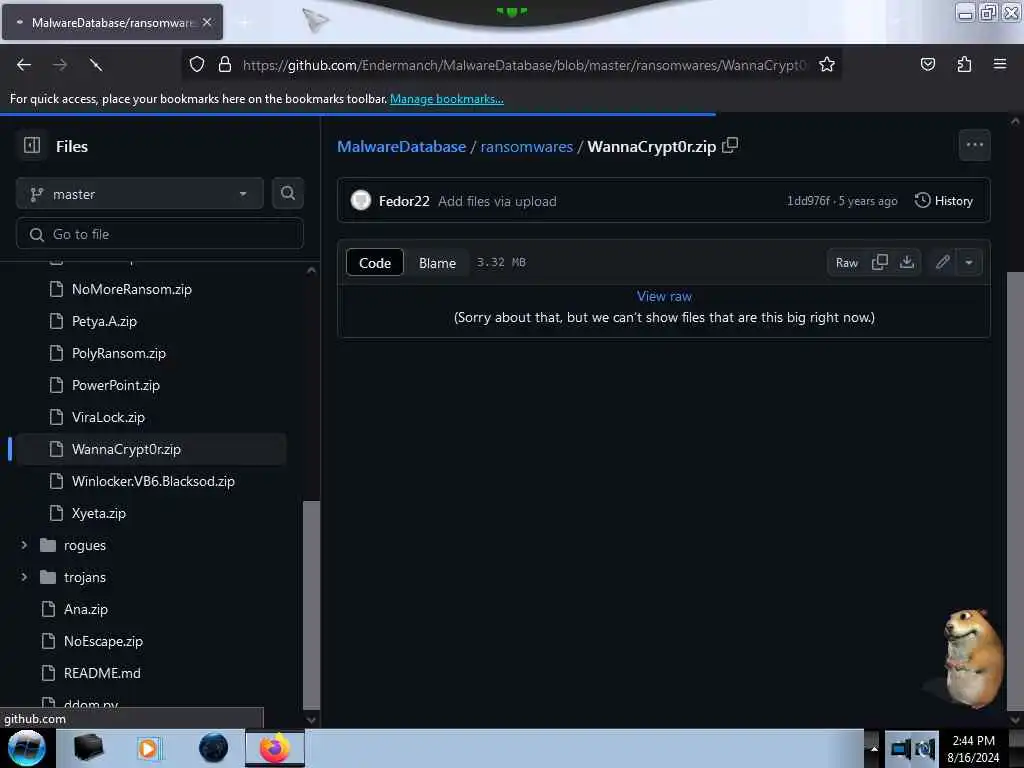This screenshot has height=768, width=1024.
Task: Click the network tray icon
Action: 901,750
